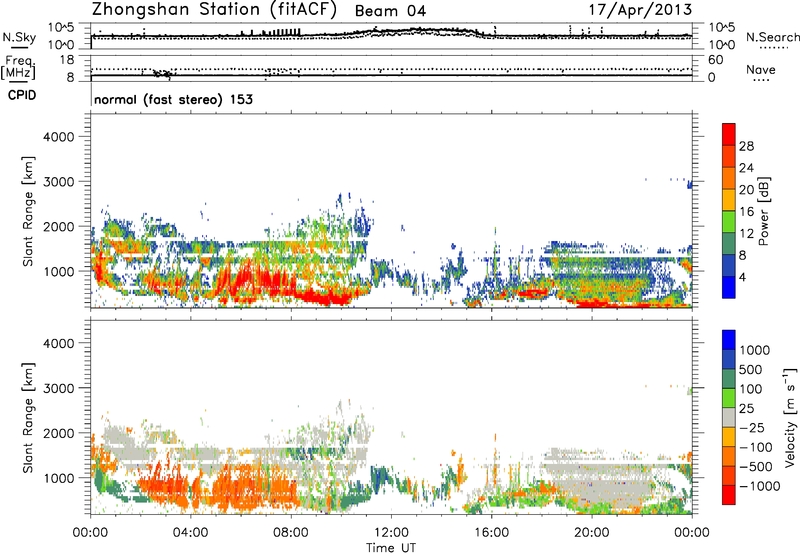
Task: Click the Time UT axis label
Action: tap(391, 548)
